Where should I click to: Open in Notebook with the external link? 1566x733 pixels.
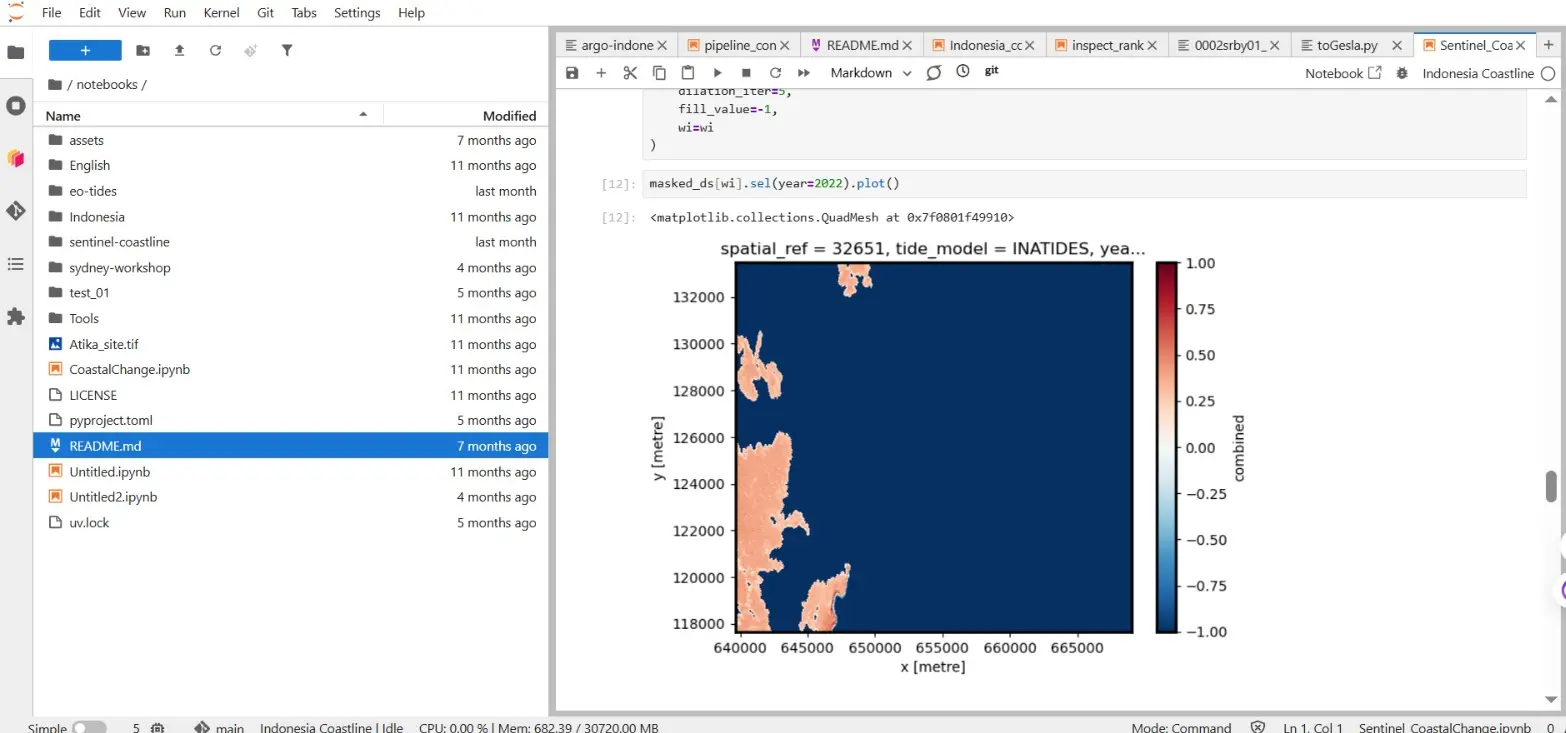(1343, 73)
